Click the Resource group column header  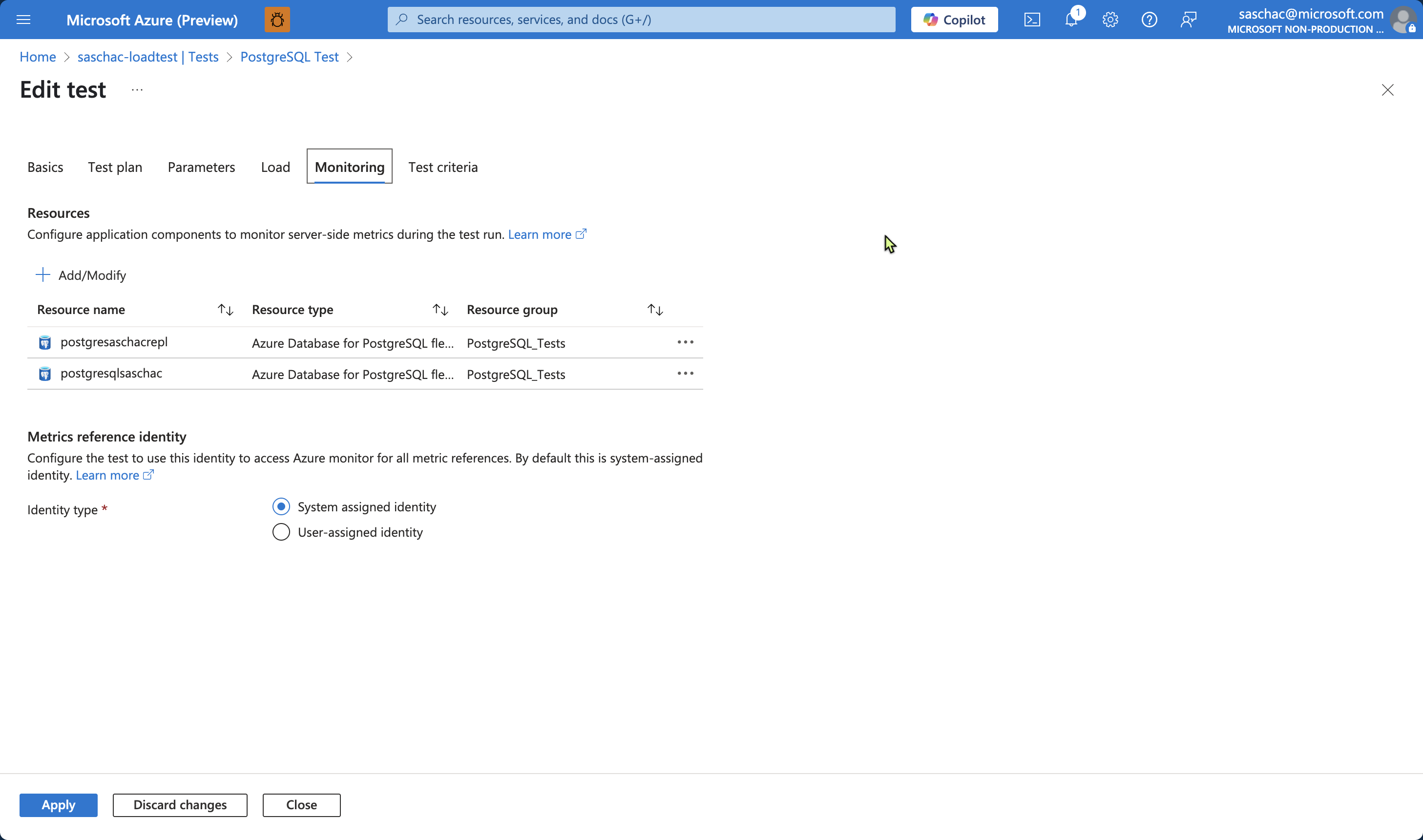pyautogui.click(x=512, y=310)
